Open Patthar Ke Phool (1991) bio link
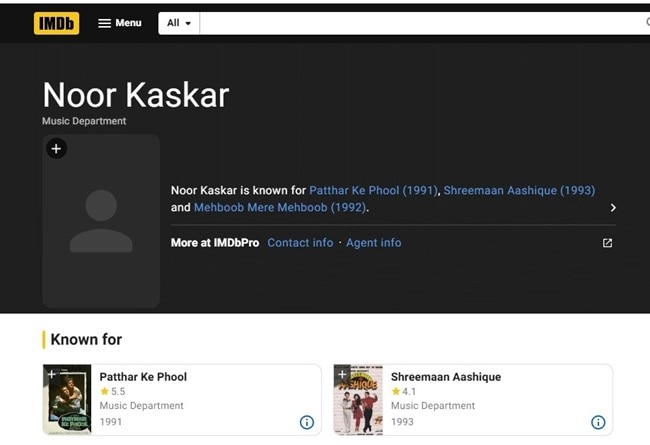 (x=372, y=190)
